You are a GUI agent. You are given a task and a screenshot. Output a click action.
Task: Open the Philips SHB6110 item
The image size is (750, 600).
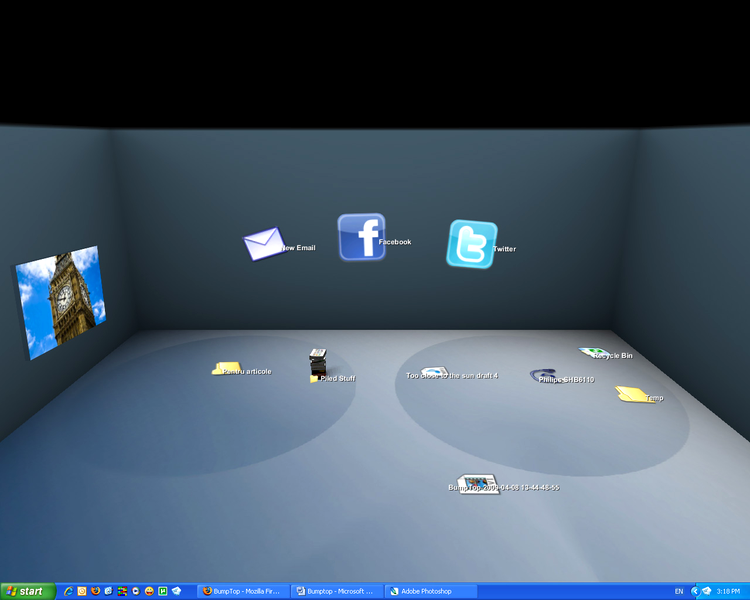543,375
